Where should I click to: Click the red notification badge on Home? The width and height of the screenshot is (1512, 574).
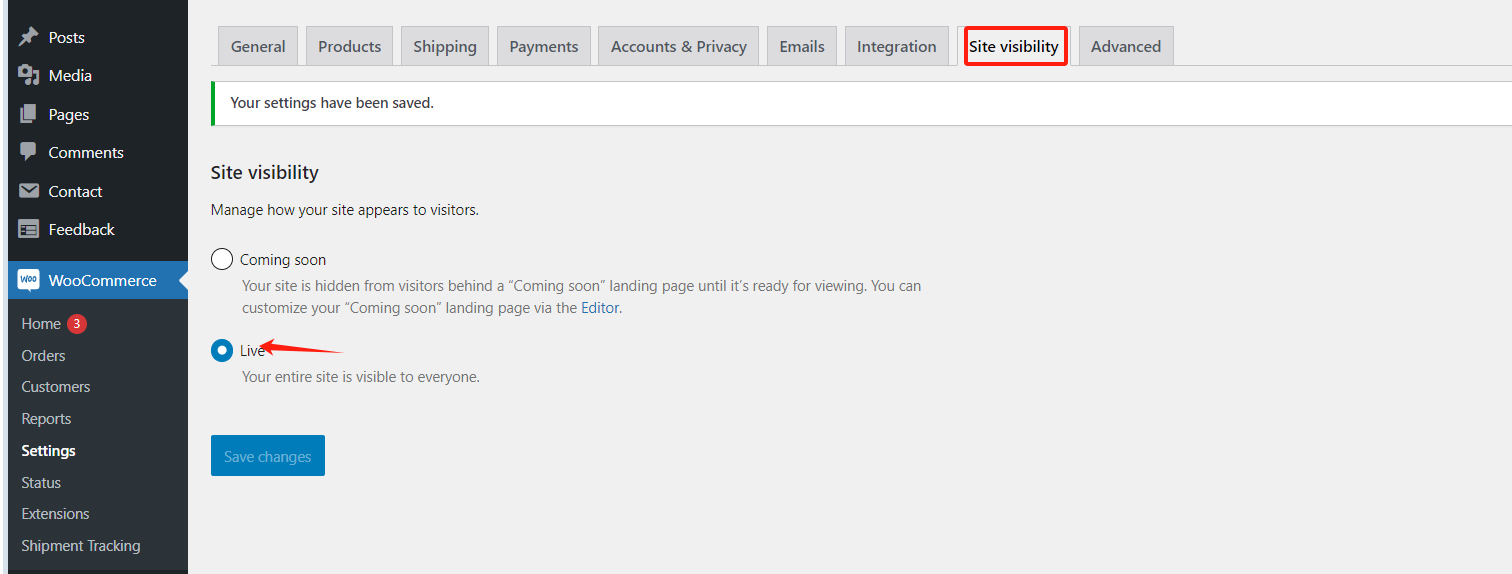77,323
